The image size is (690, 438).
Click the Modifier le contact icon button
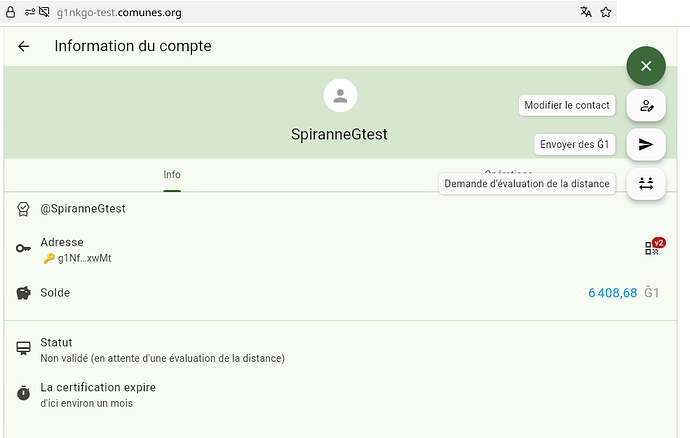(x=646, y=105)
